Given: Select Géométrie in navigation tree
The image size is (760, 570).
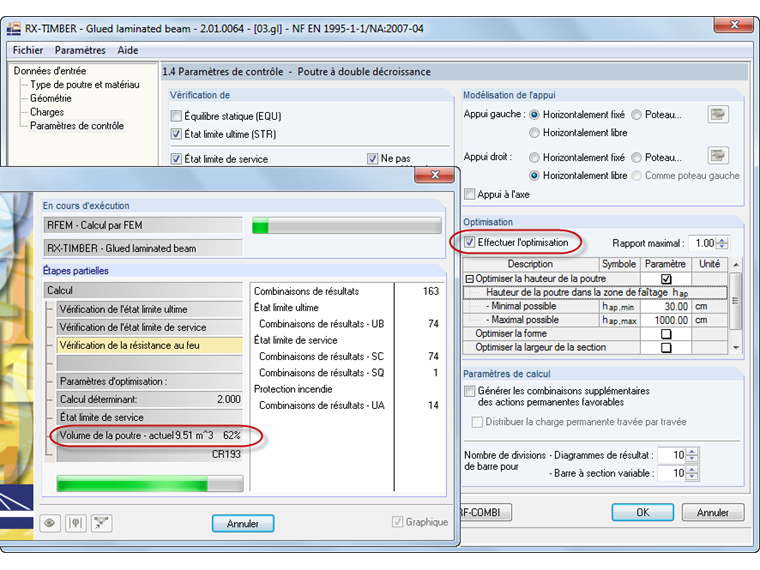Looking at the screenshot, I should (51, 98).
